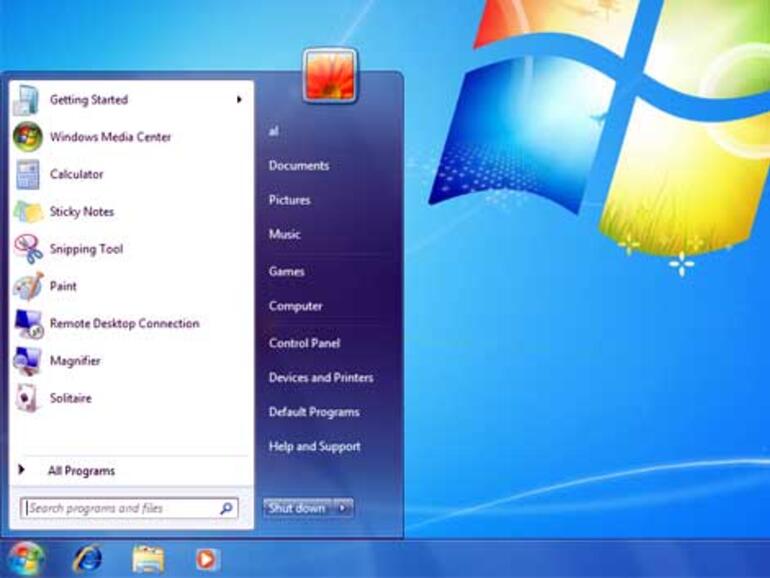Select the 'Paint' text label
Image resolution: width=770 pixels, height=578 pixels.
click(63, 286)
